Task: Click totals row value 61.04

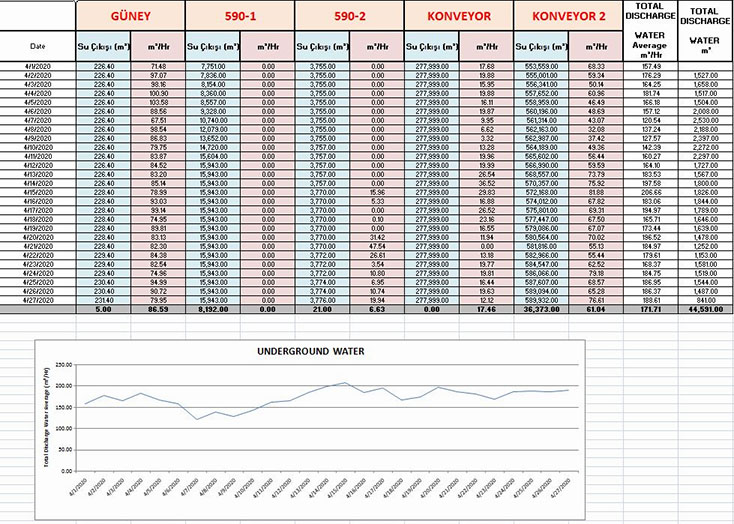Action: point(596,310)
